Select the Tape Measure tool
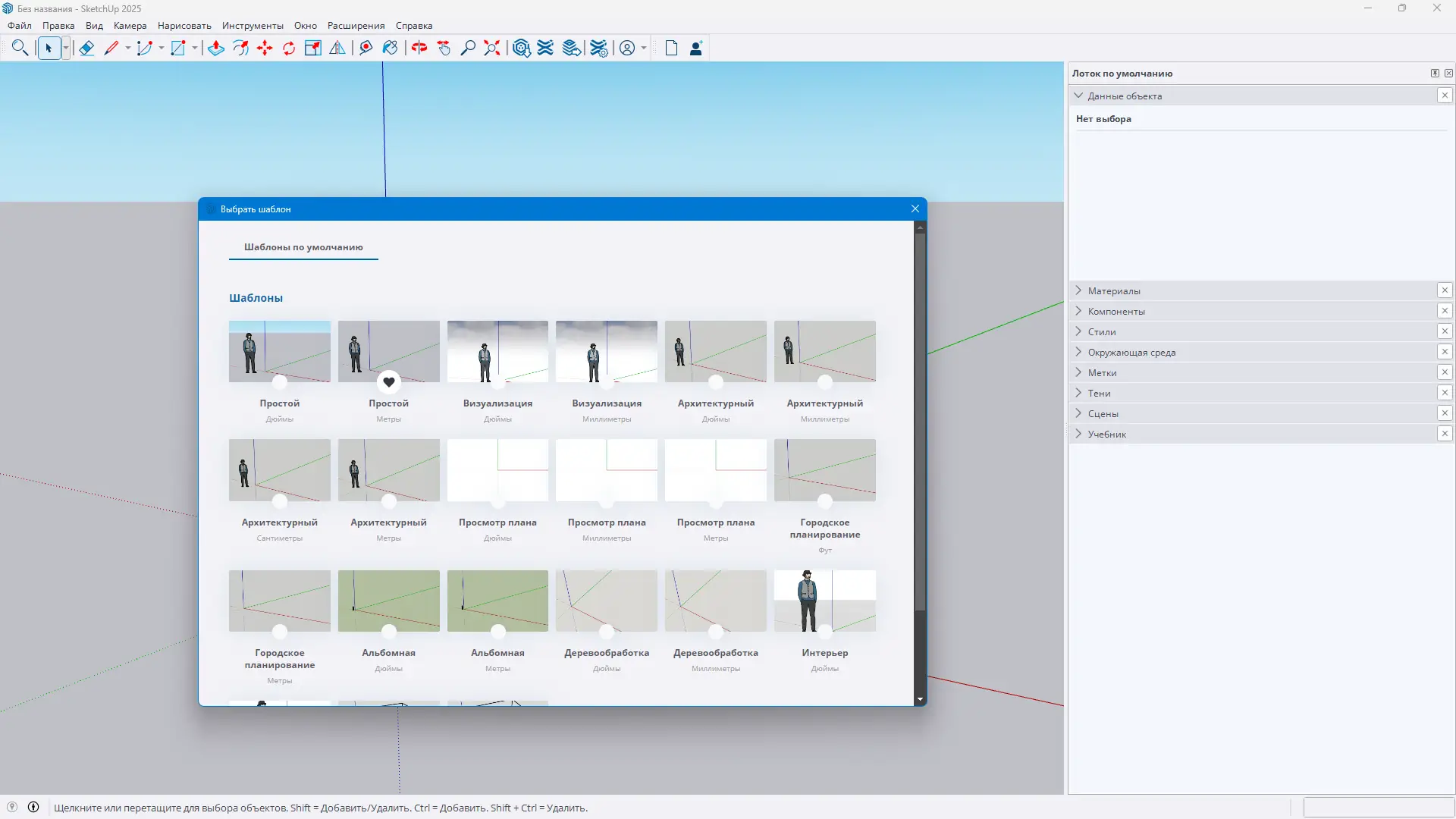 [366, 48]
